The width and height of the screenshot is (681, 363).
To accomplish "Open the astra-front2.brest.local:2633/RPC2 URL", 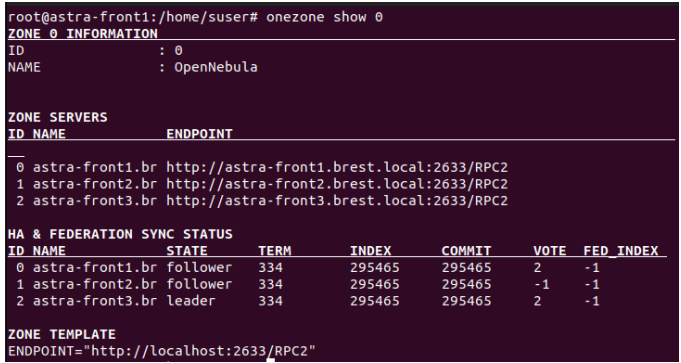I will coord(337,184).
